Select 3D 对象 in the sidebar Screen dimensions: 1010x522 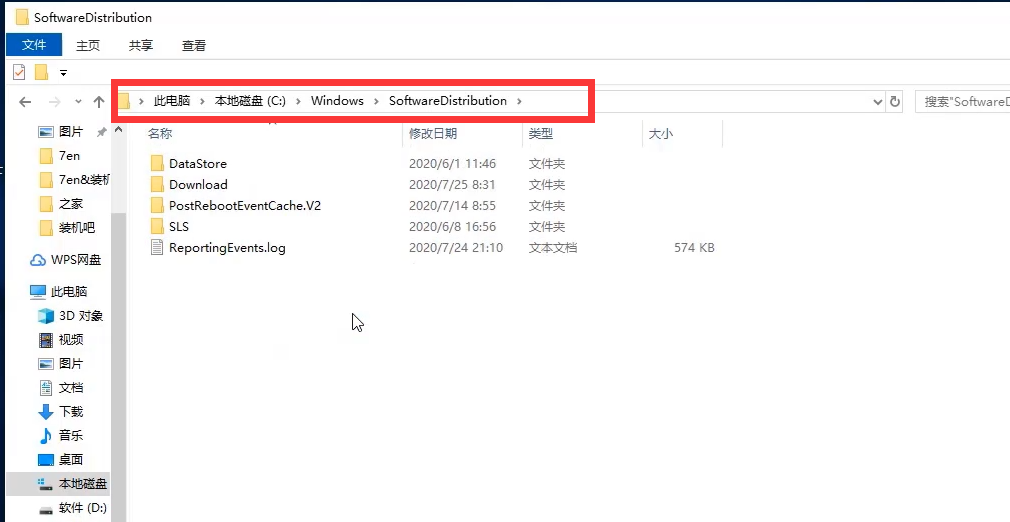coord(80,316)
